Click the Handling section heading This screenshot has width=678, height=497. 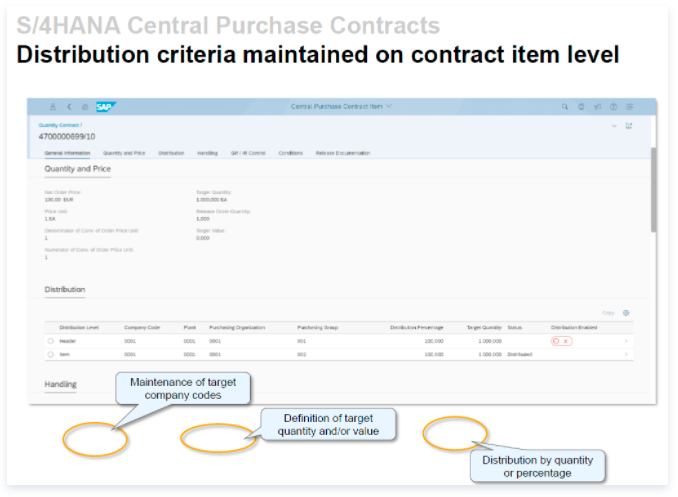[x=61, y=384]
